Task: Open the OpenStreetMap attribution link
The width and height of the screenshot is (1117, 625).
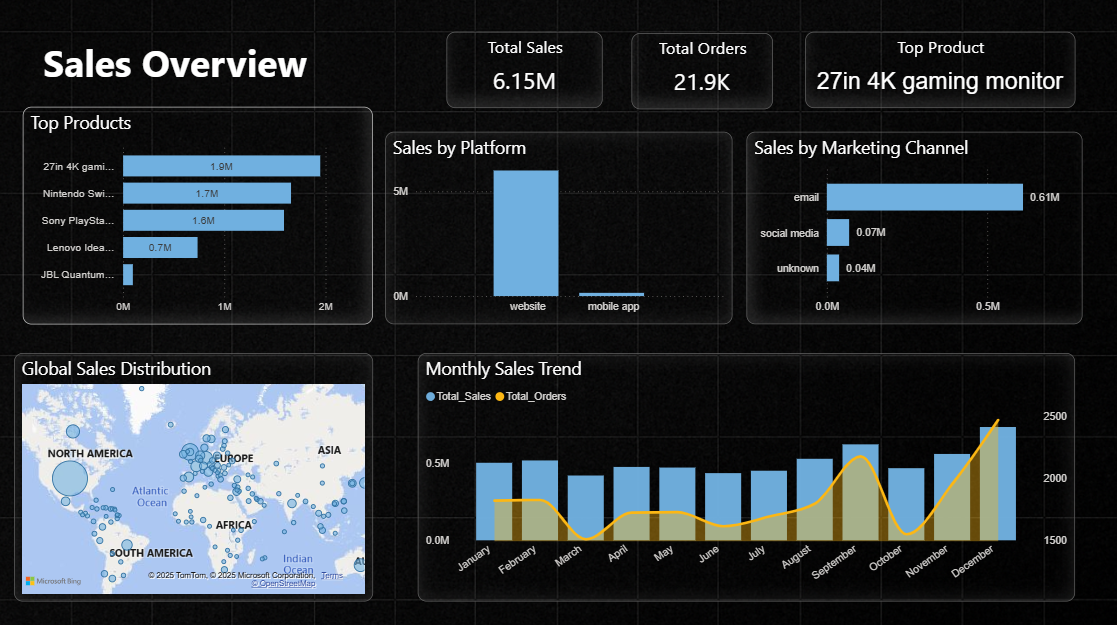Action: point(283,583)
